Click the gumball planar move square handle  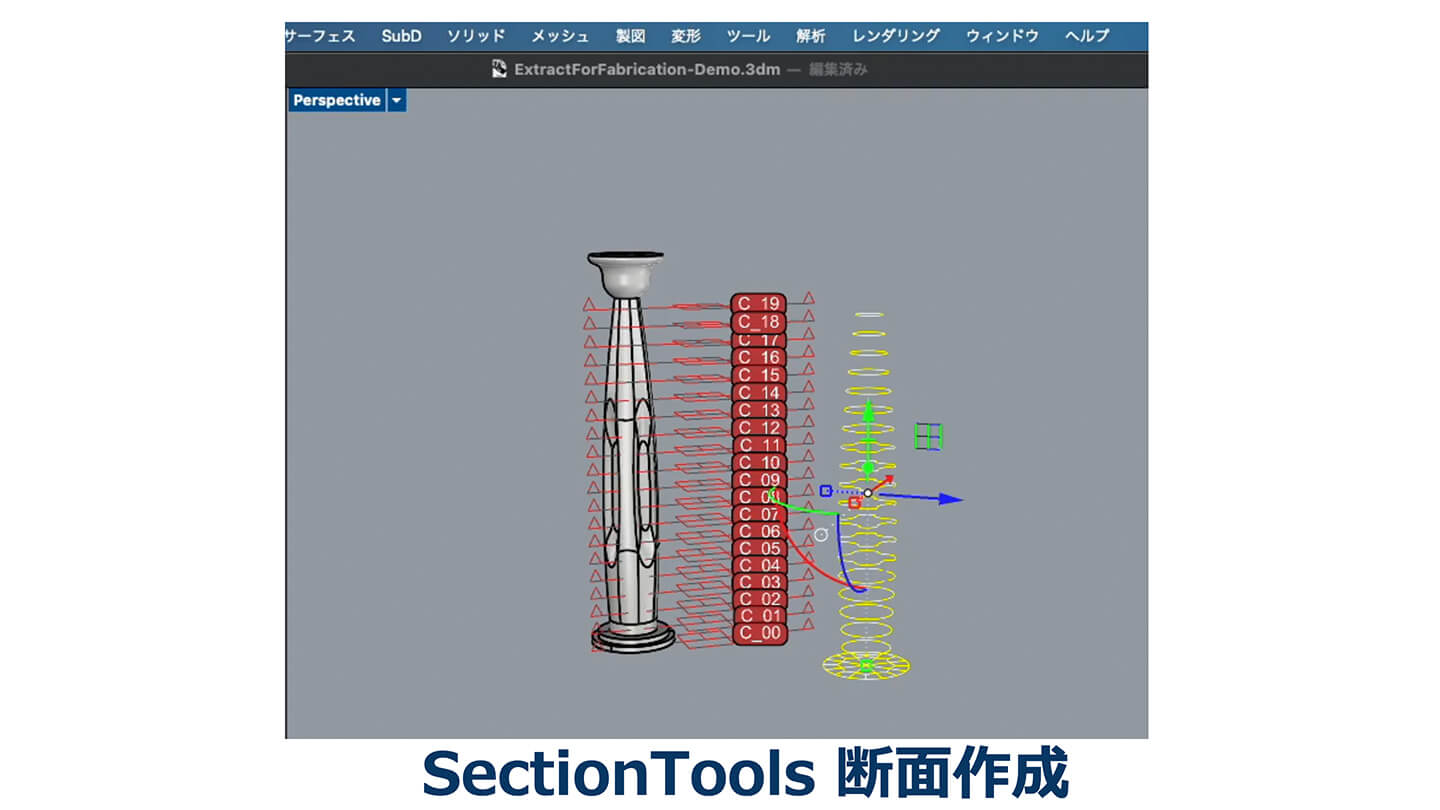click(928, 436)
